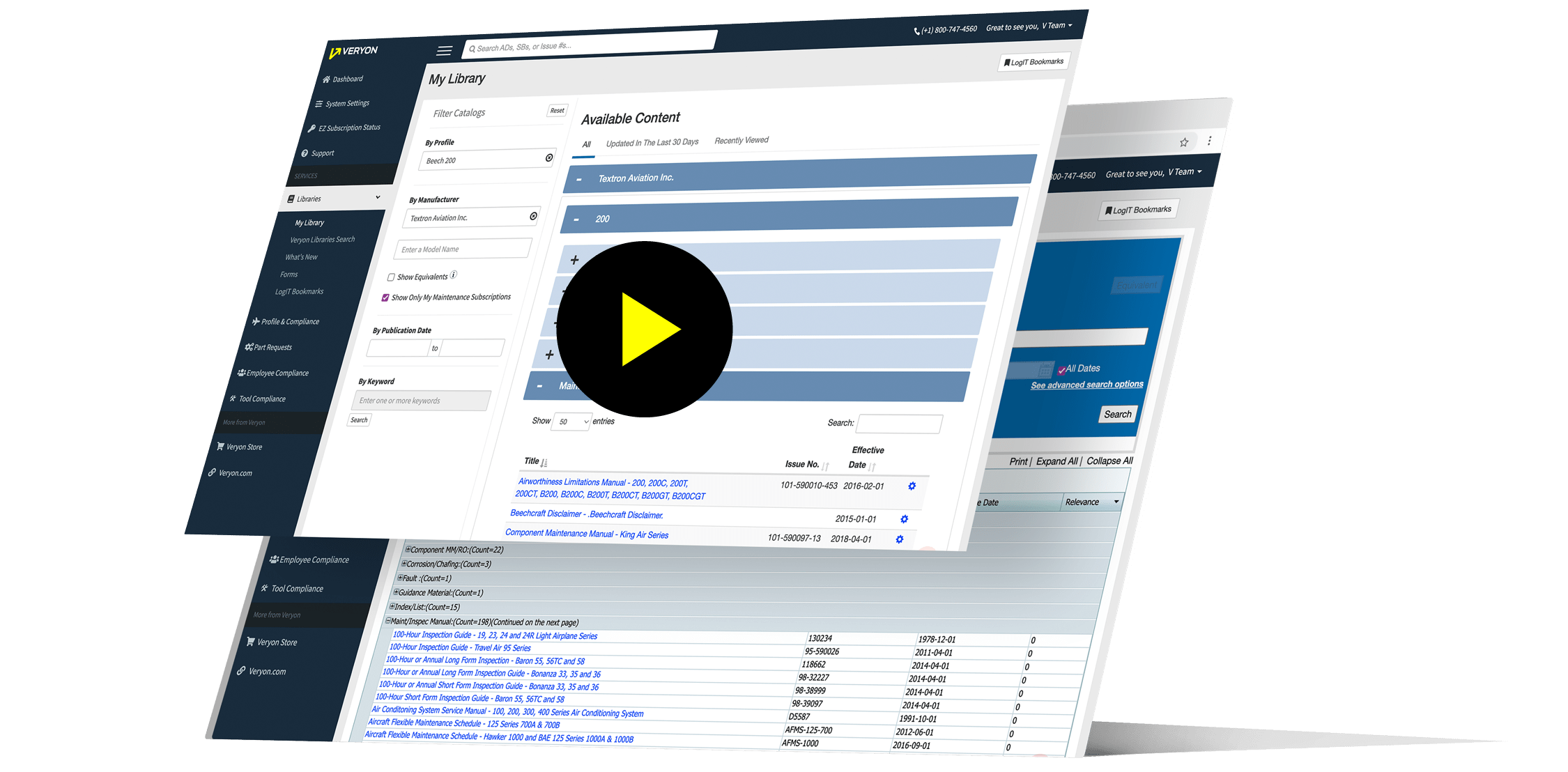The width and height of the screenshot is (1568, 772).
Task: Open gear options for Airworthiness Limitations Manual
Action: (x=912, y=486)
